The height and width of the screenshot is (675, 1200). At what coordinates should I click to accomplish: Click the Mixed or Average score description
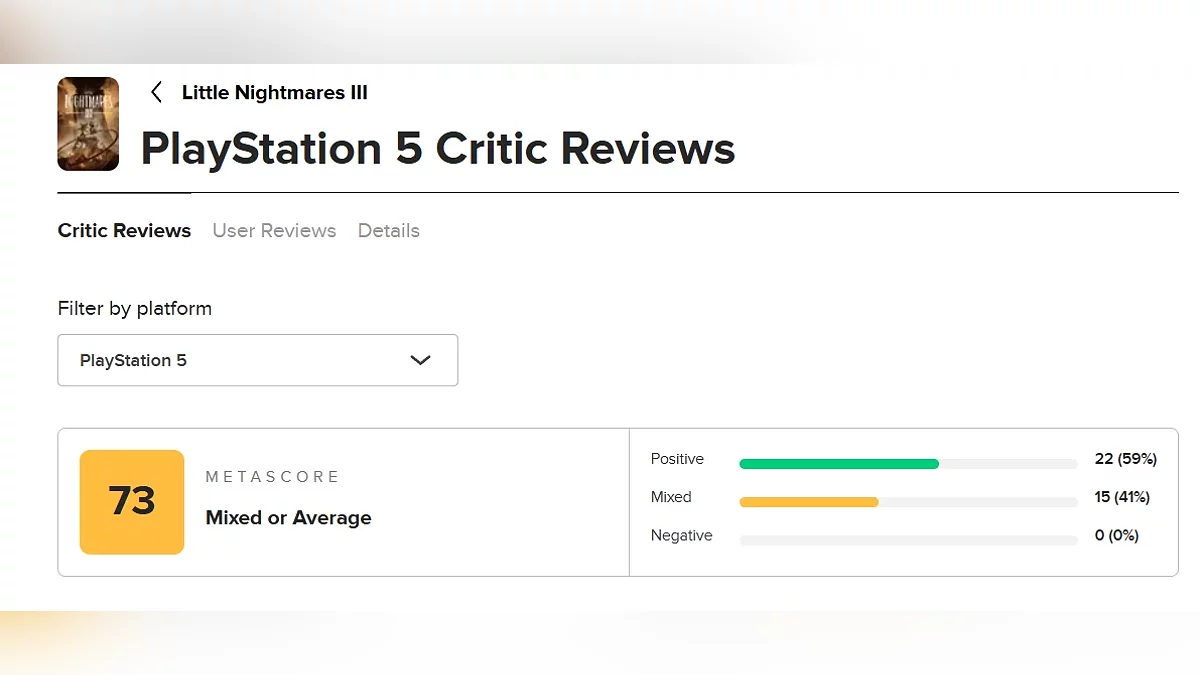pos(288,518)
